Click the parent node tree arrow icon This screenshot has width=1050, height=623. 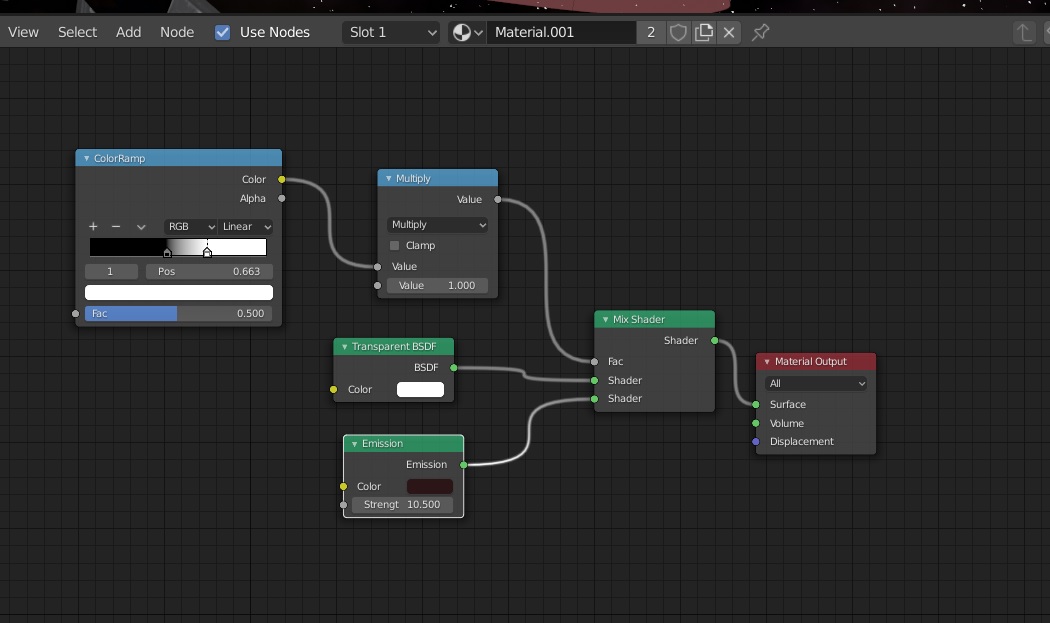coord(1024,32)
